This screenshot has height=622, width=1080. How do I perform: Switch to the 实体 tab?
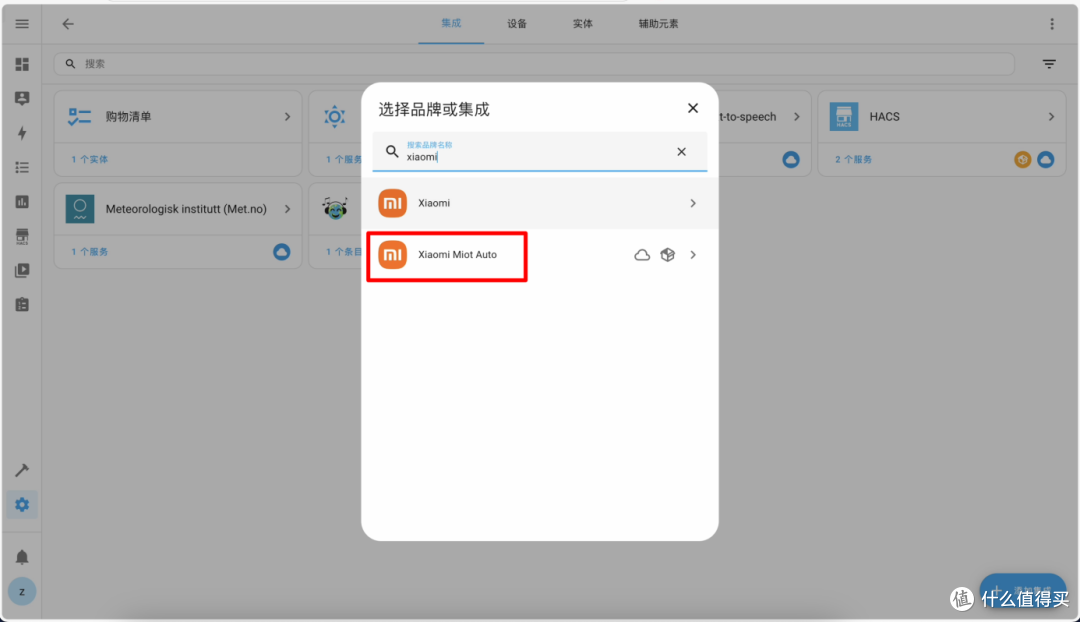[583, 23]
